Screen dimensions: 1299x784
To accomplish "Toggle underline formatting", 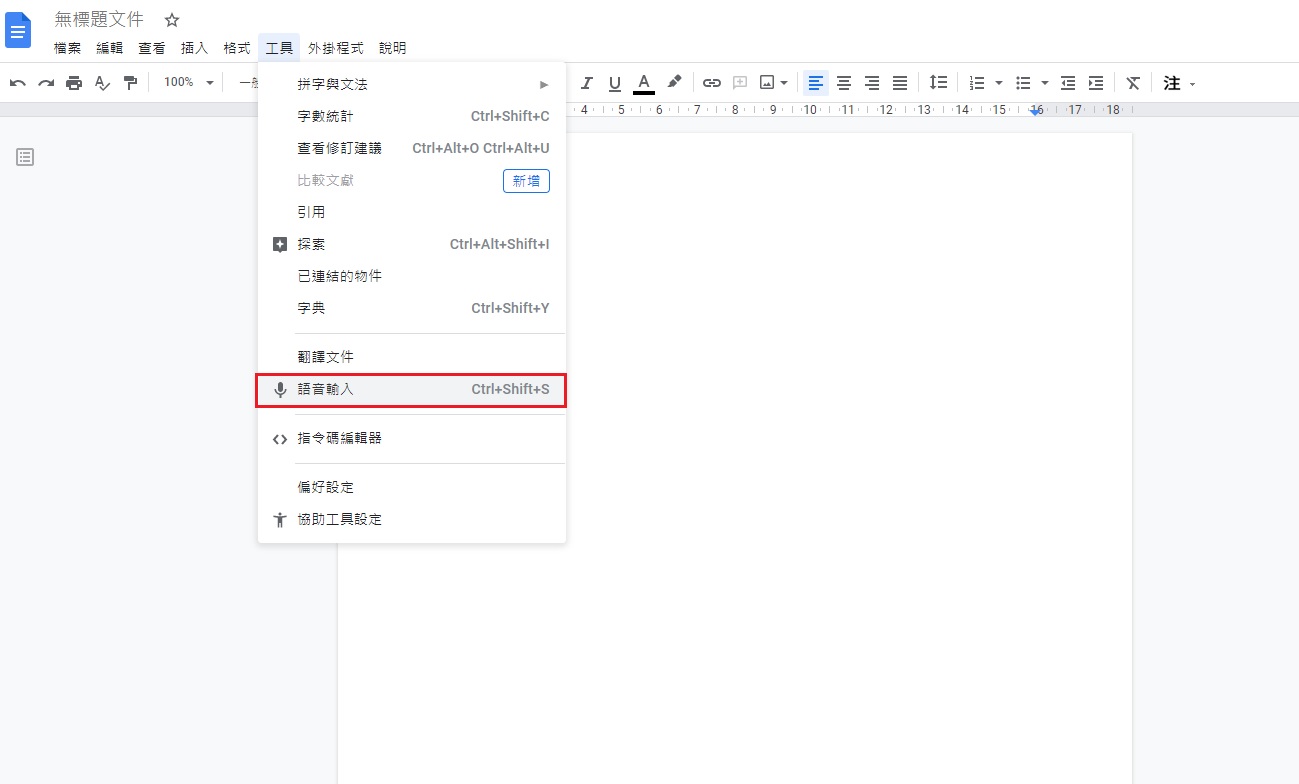I will (615, 83).
